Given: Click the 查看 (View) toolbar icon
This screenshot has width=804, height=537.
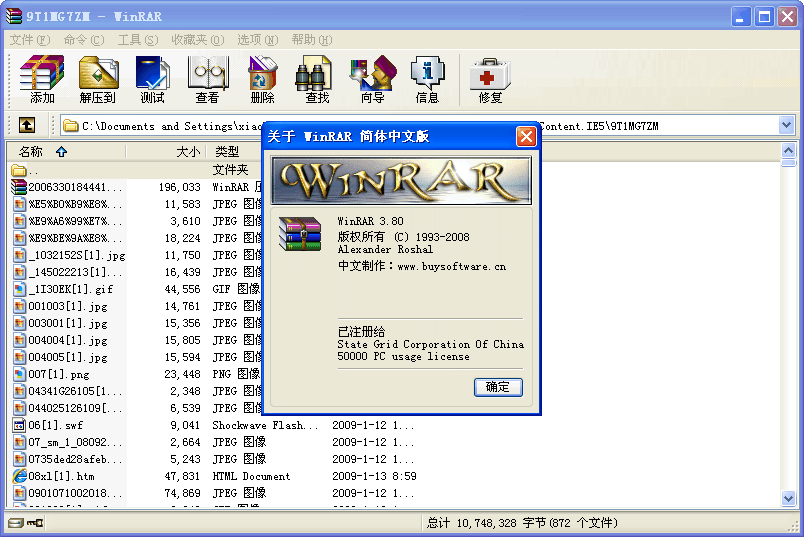Looking at the screenshot, I should tap(207, 79).
